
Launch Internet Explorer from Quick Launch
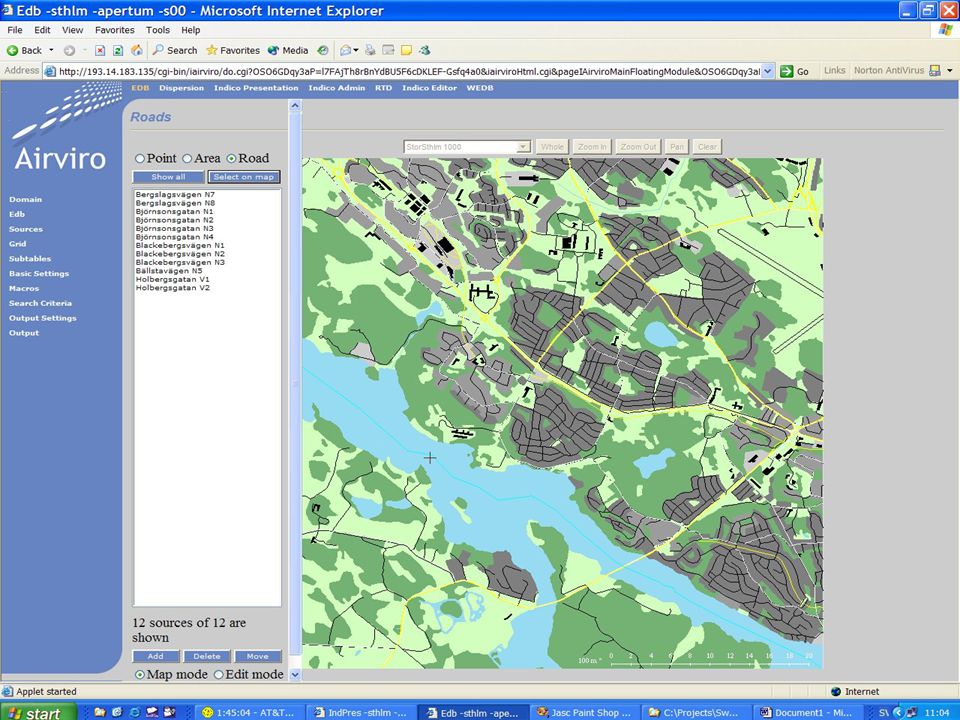point(134,712)
